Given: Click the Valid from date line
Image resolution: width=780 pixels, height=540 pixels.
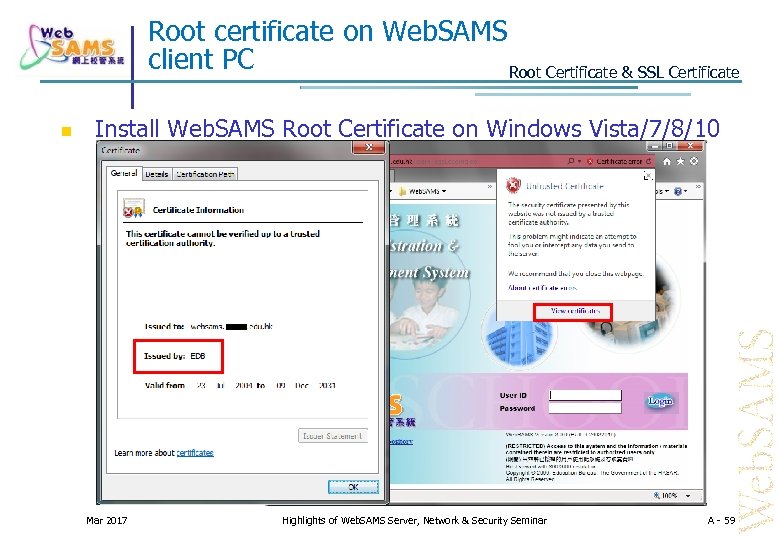Looking at the screenshot, I should pyautogui.click(x=240, y=385).
